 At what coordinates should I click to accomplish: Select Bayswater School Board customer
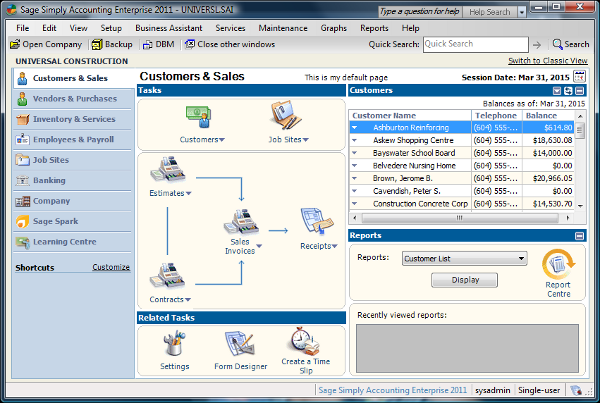click(461, 153)
